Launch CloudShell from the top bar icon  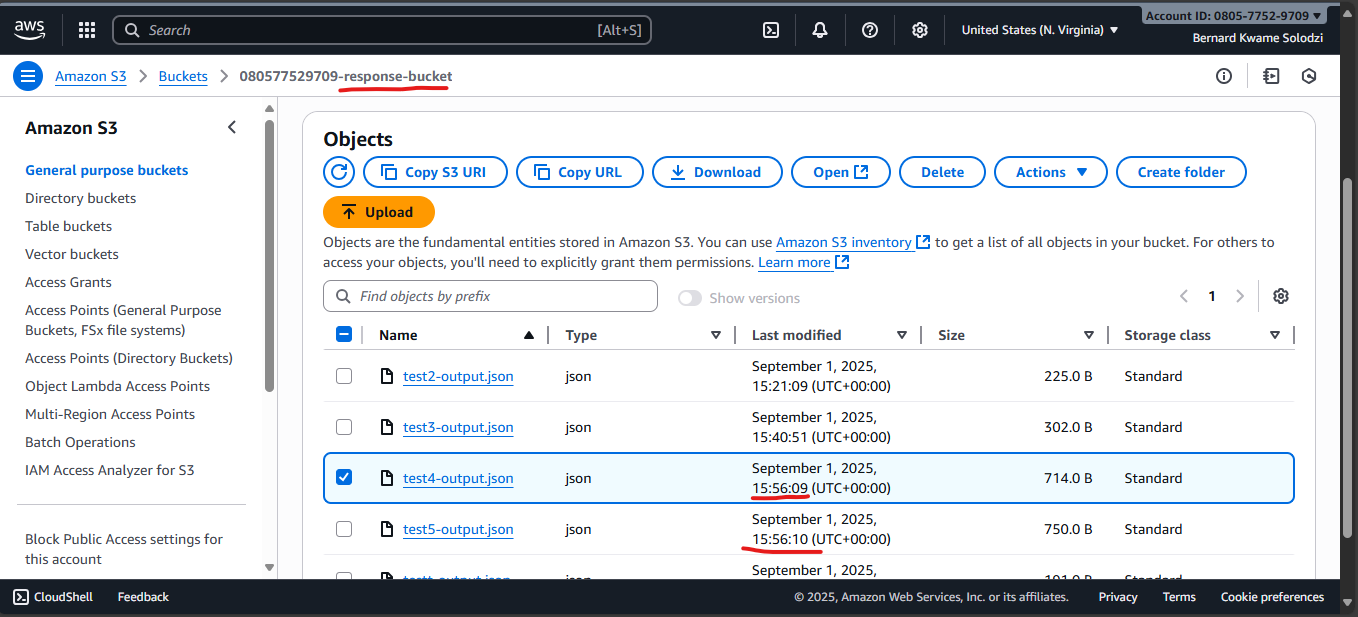click(x=771, y=30)
